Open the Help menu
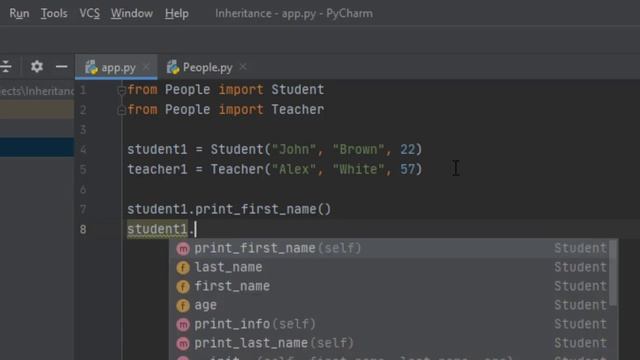The image size is (640, 360). tap(176, 13)
